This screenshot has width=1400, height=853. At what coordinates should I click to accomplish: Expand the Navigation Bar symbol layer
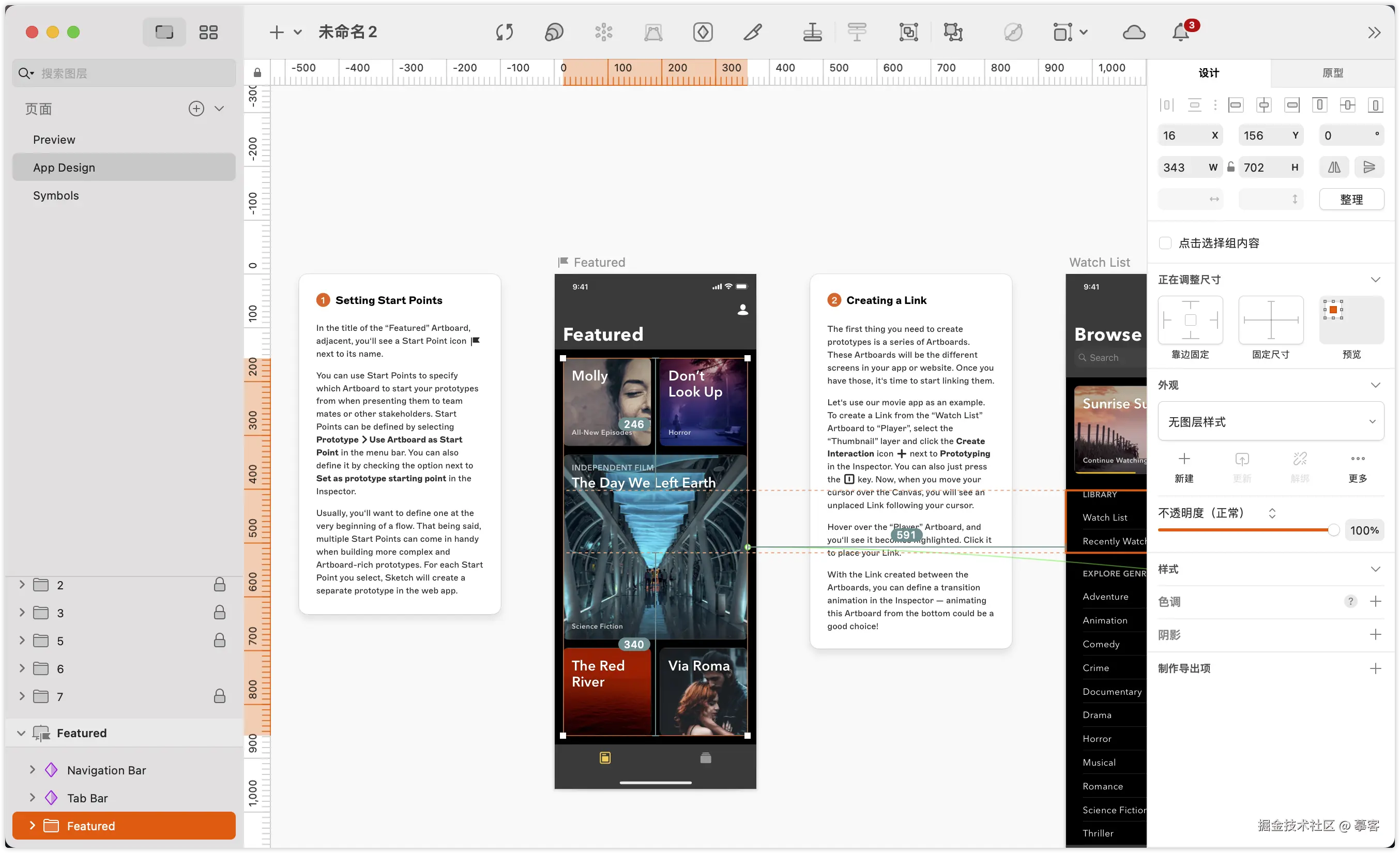point(33,769)
